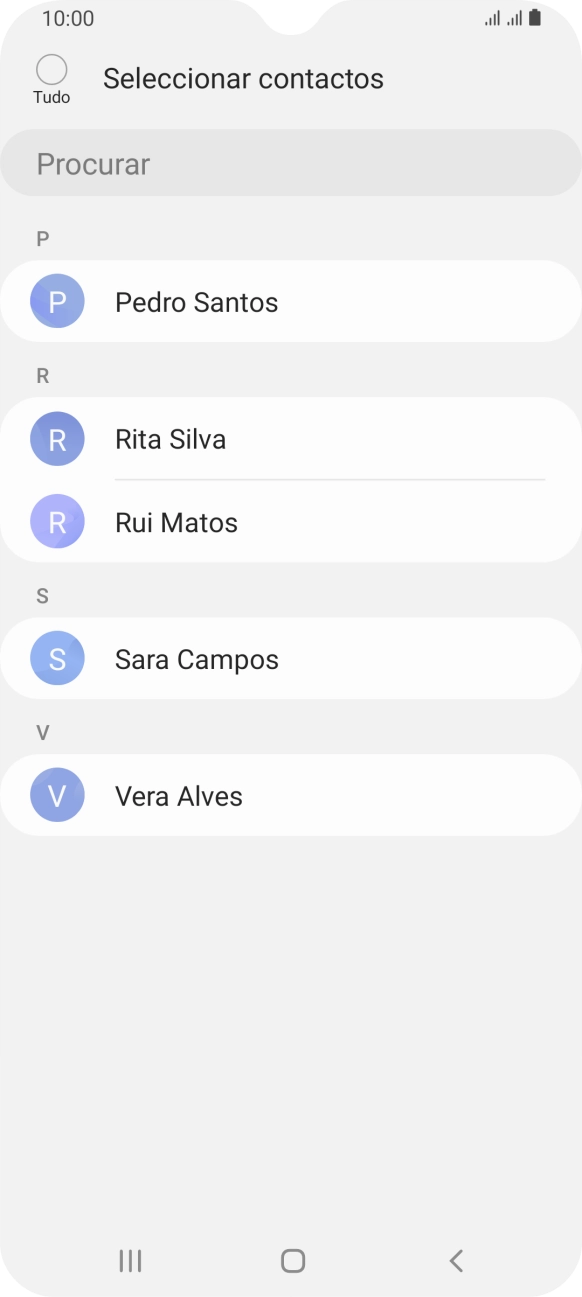Screen dimensions: 582x1297
Task: Tap Rita Silva contact avatar icon
Action: coord(57,438)
